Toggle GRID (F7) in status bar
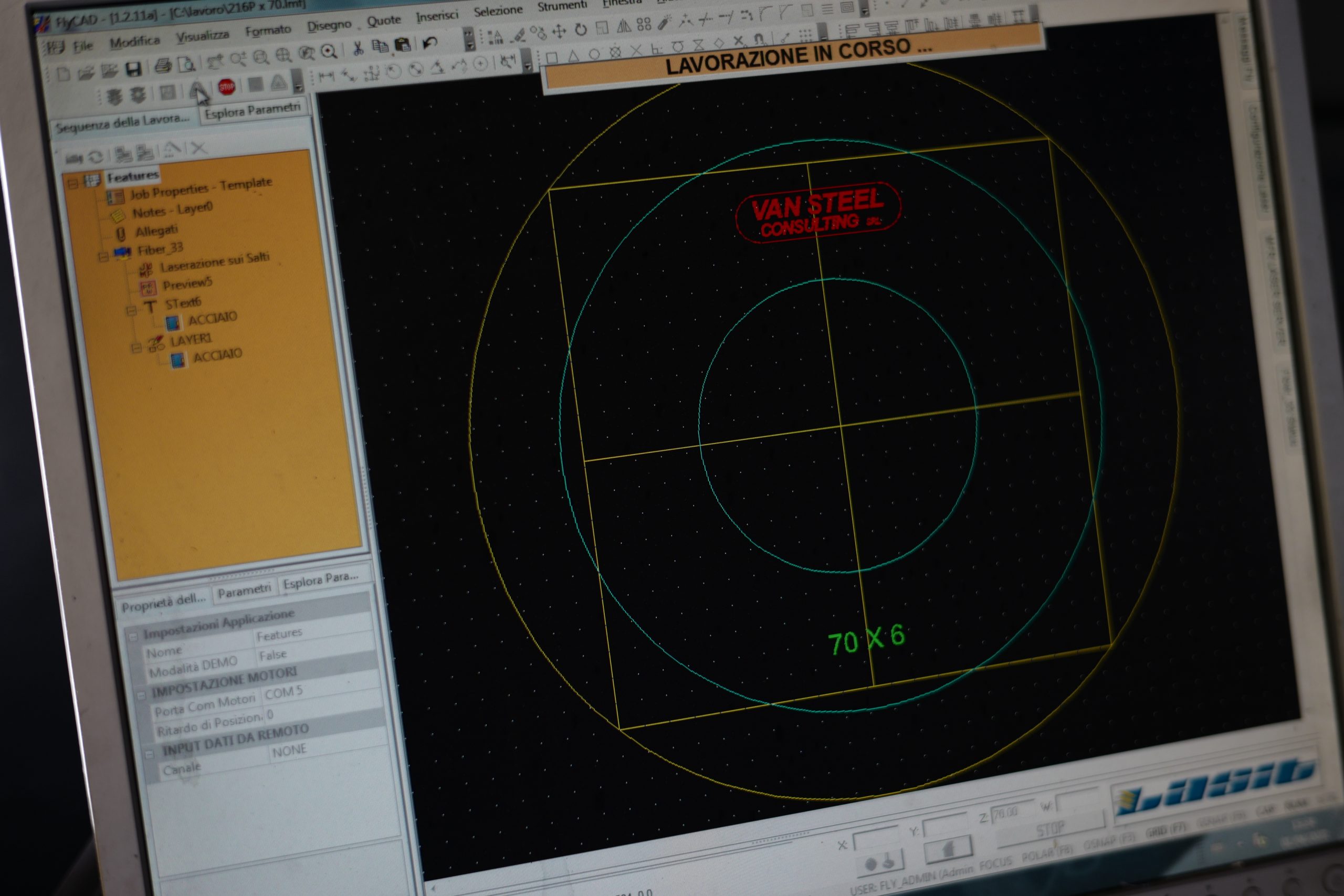The image size is (1344, 896). 1166,831
